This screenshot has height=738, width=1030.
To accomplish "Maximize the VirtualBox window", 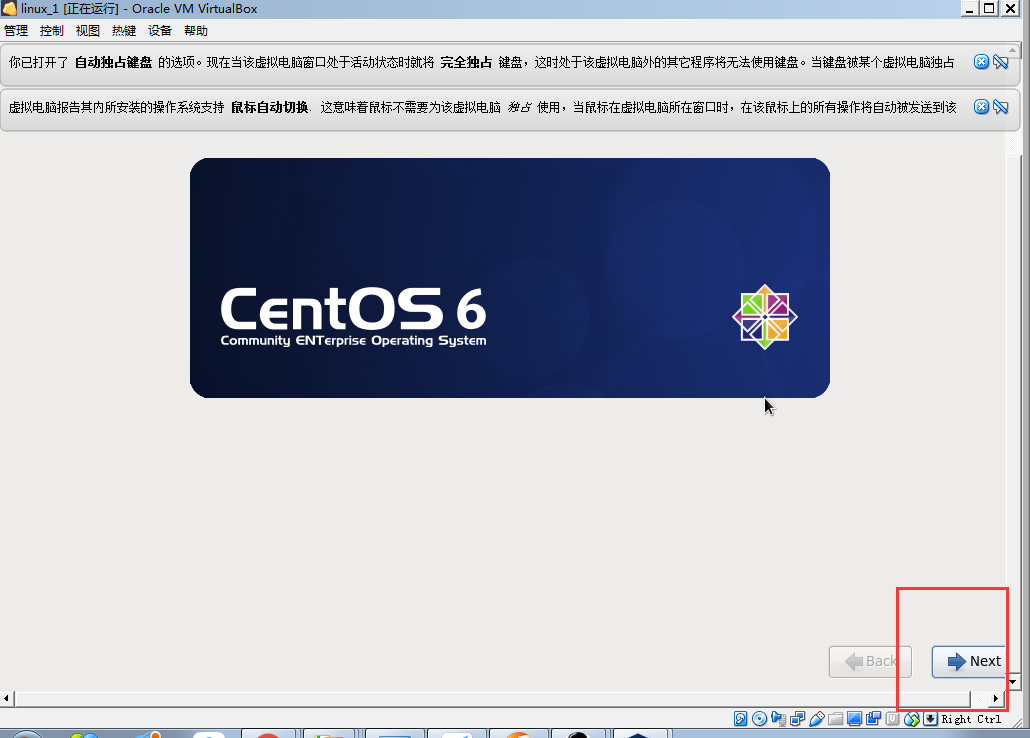I will pyautogui.click(x=989, y=9).
